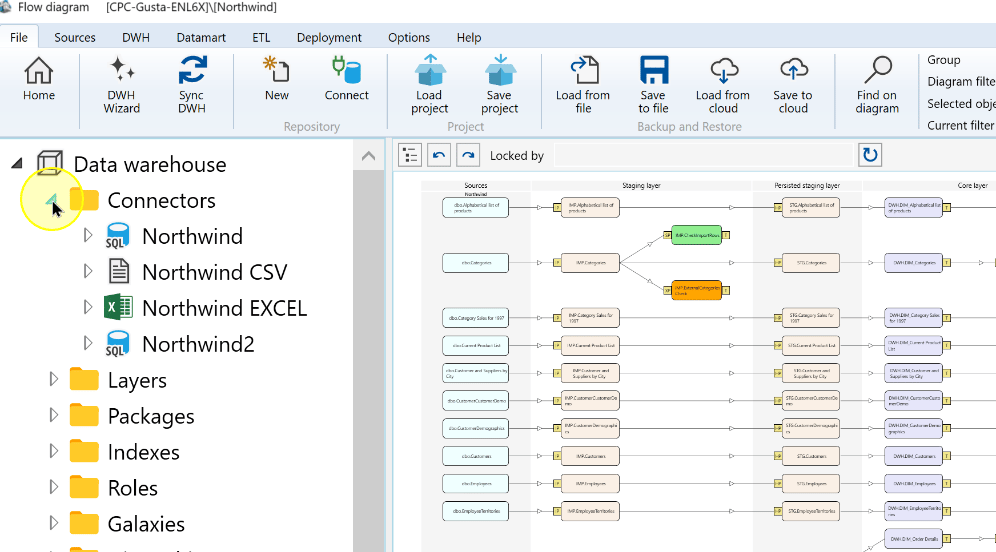Click the Current filter option
The height and width of the screenshot is (552, 996).
pos(961,125)
